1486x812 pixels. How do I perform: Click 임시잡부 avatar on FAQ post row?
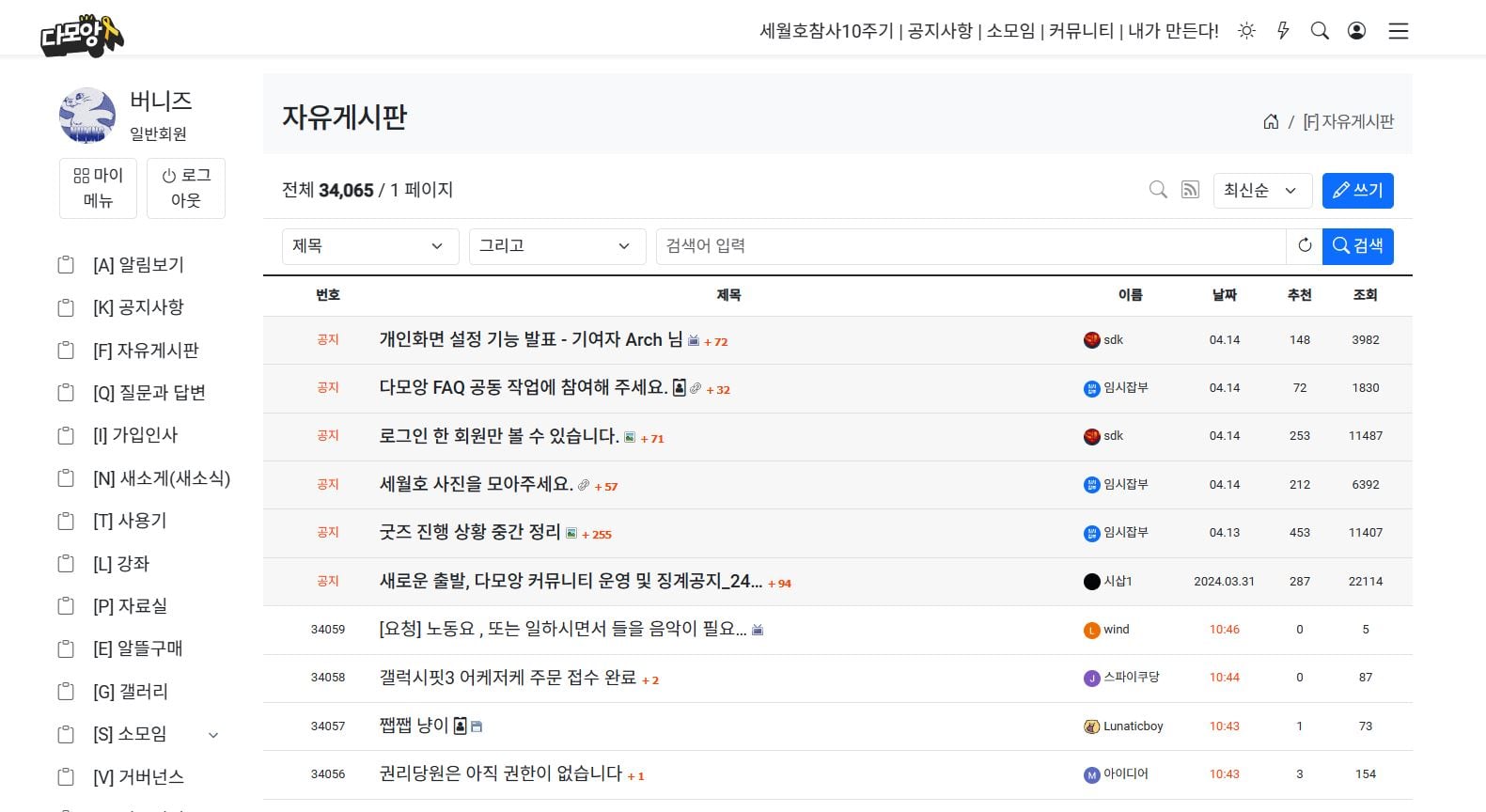point(1091,388)
